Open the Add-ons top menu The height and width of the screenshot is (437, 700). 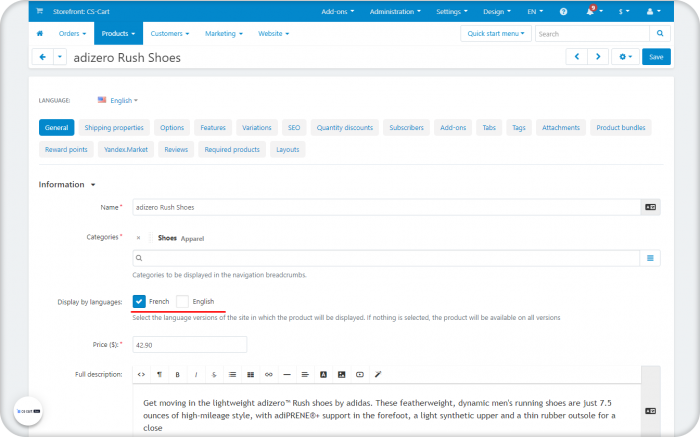click(338, 12)
